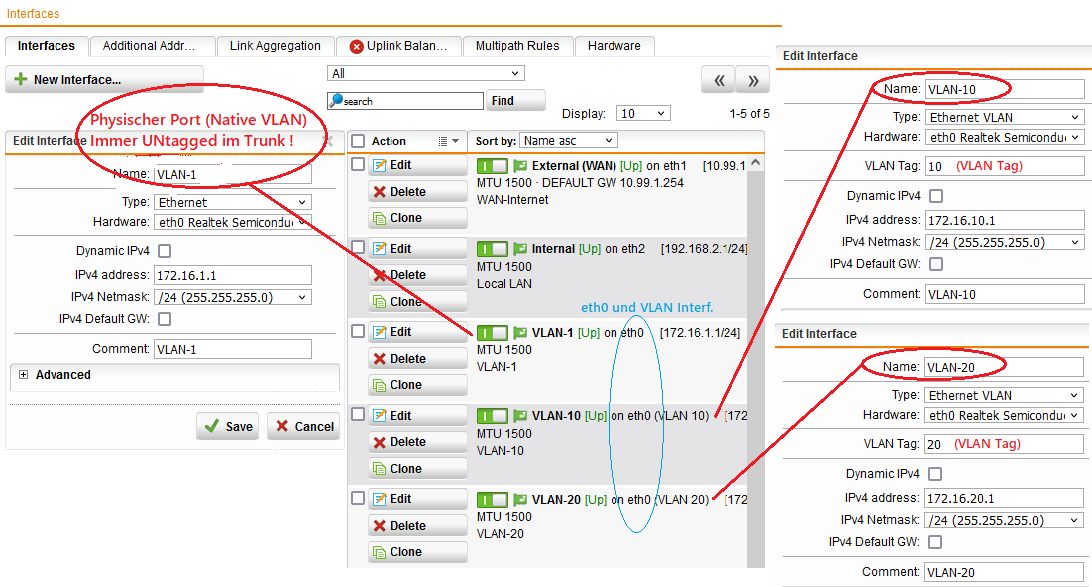Click the Comment field showing VLAN-20

(1004, 572)
